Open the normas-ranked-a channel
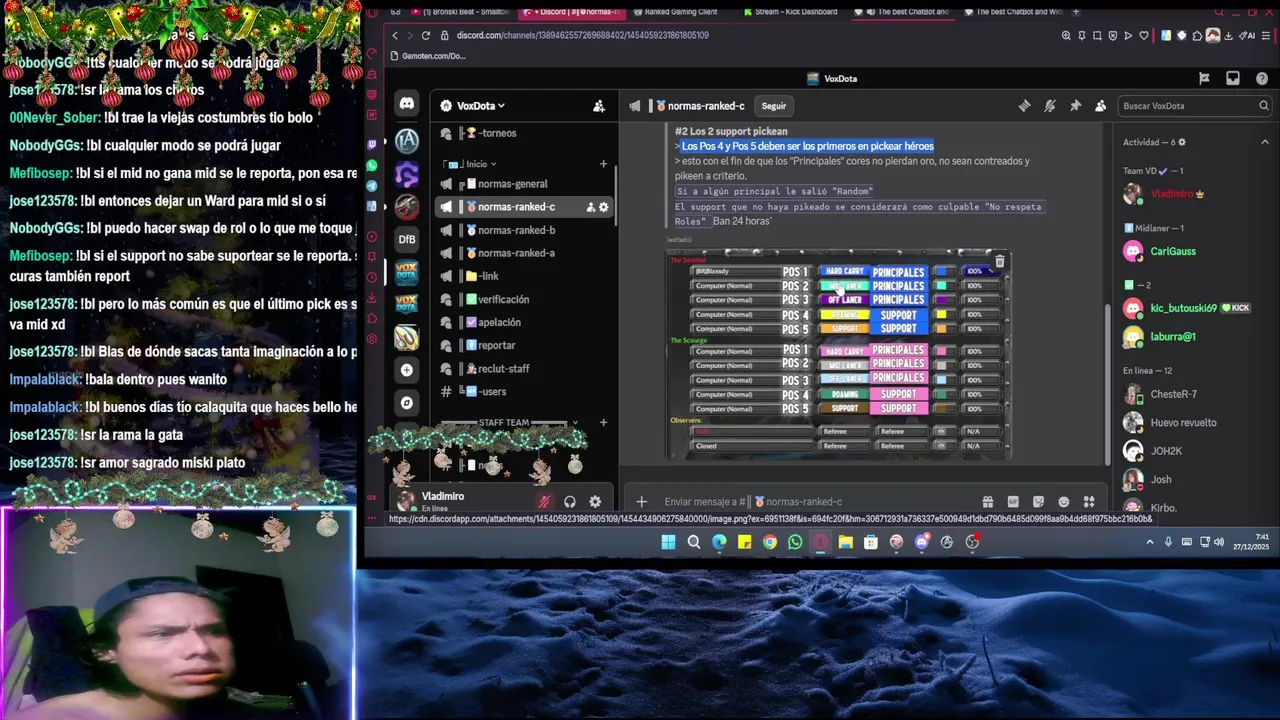Image resolution: width=1280 pixels, height=720 pixels. [x=526, y=253]
